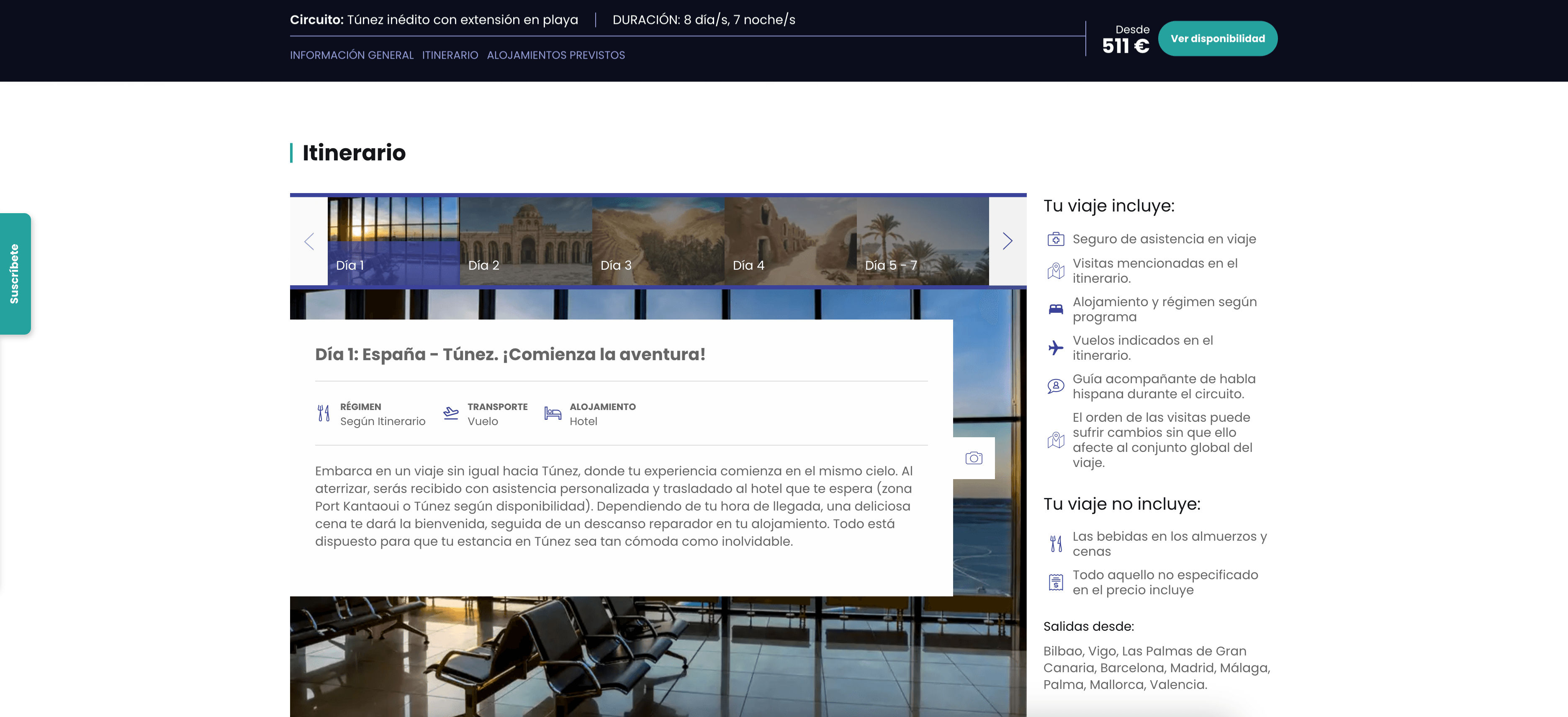Click the hotel bed Alojamiento icon
Screen dimensions: 1568x717
point(552,414)
